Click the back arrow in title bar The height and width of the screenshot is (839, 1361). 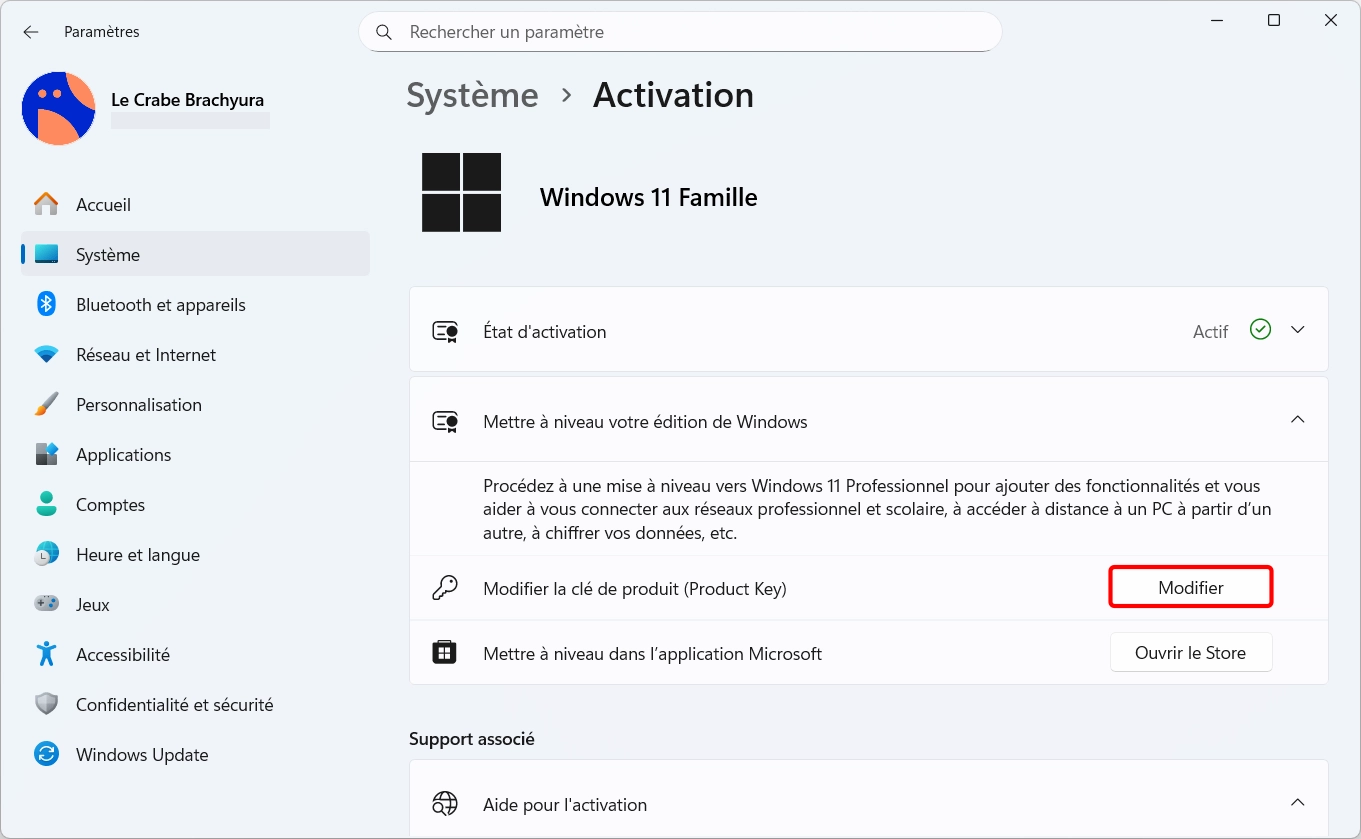(x=31, y=32)
